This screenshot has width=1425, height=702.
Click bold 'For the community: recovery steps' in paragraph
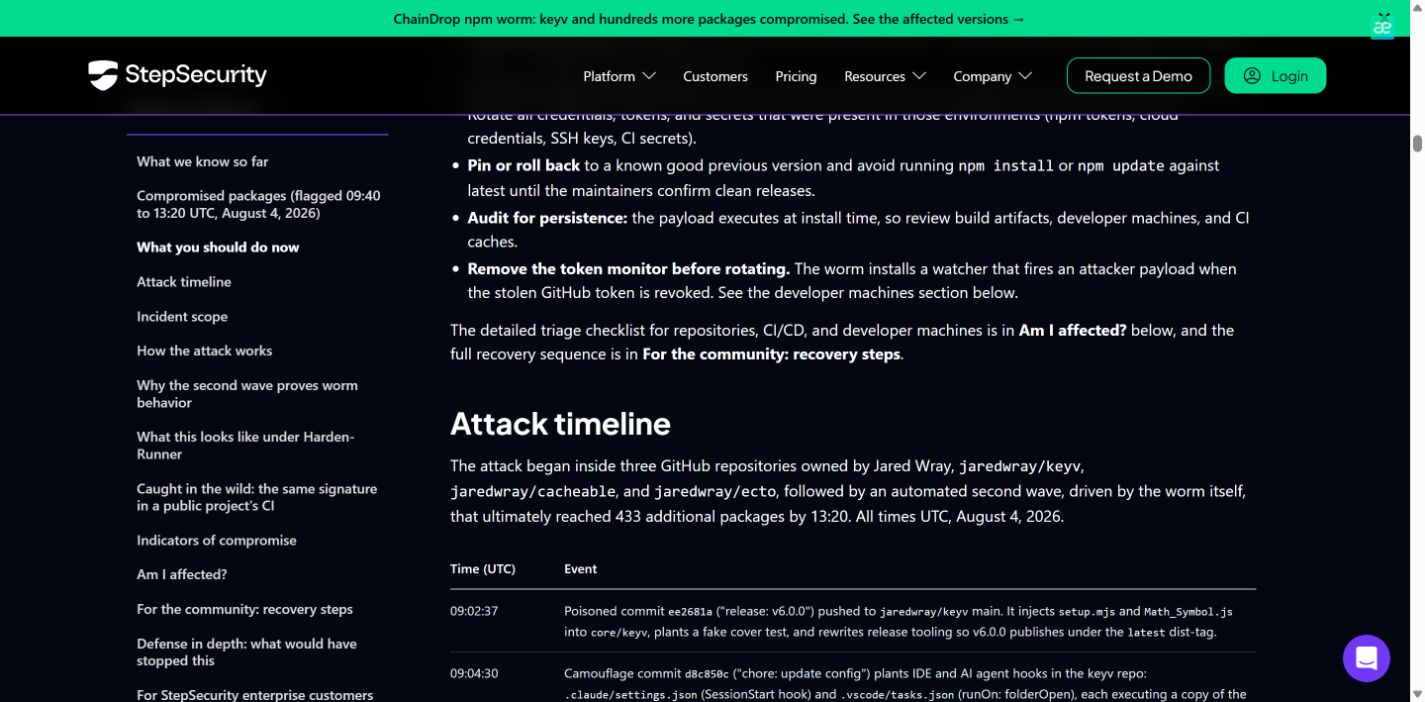point(771,354)
